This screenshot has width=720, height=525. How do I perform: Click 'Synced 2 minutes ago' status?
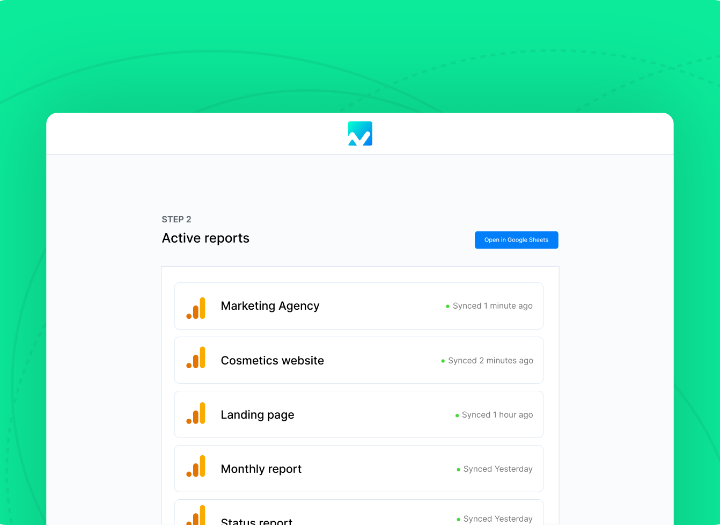(490, 361)
